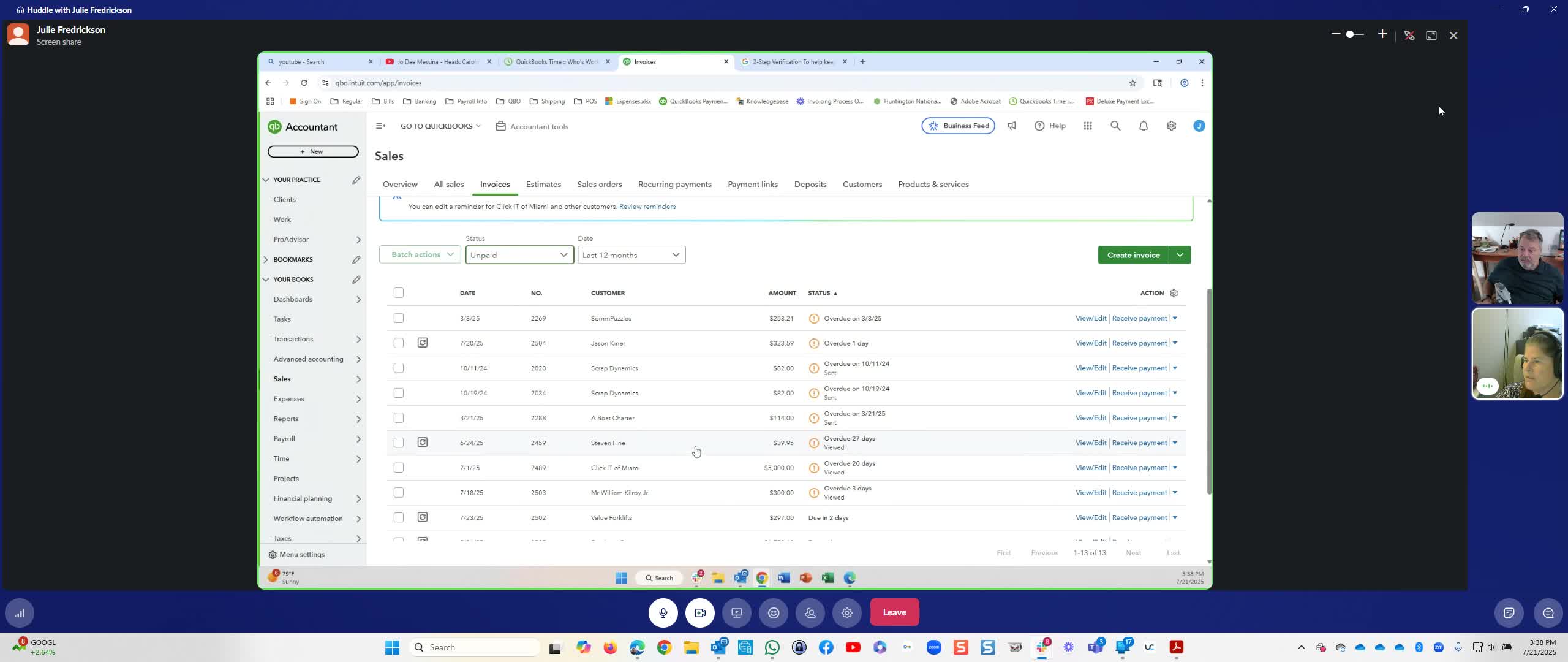Open QuickBooks notifications bell
The width and height of the screenshot is (1568, 662).
coord(1143,126)
